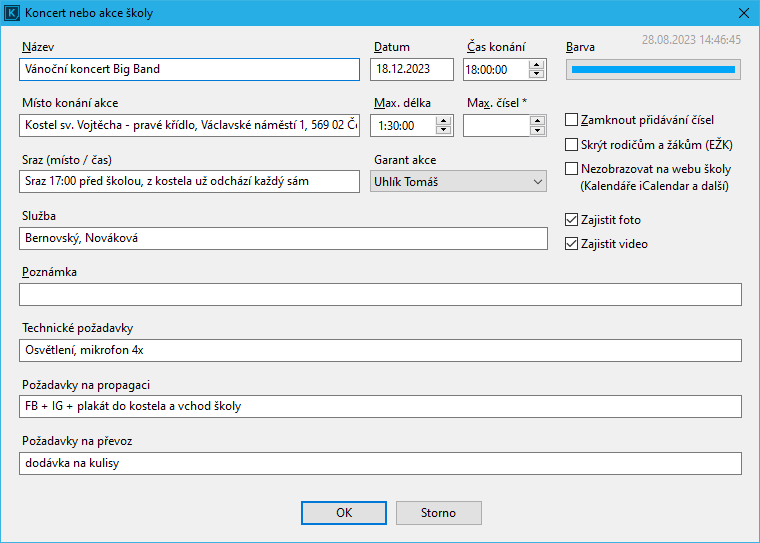This screenshot has width=760, height=543.
Task: Click the Název text field
Action: pos(189,70)
